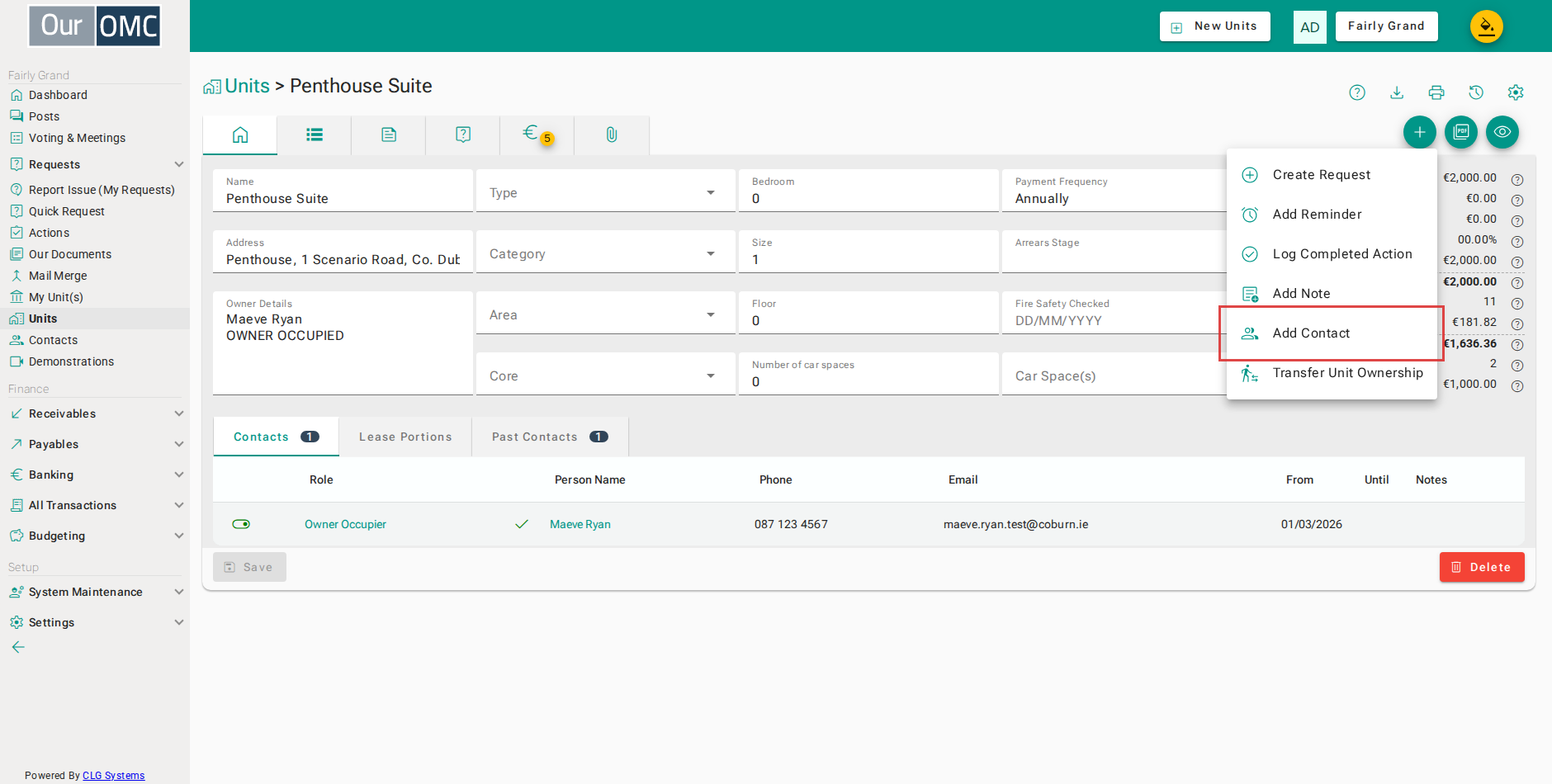Open the history clock icon
The image size is (1552, 784).
[x=1476, y=92]
